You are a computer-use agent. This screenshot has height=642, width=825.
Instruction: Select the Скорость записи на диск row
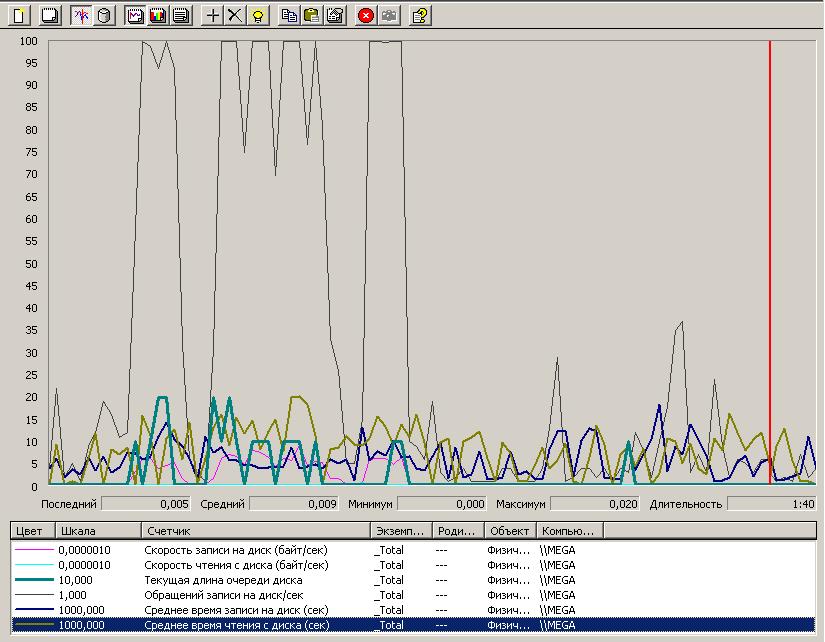tap(236, 550)
